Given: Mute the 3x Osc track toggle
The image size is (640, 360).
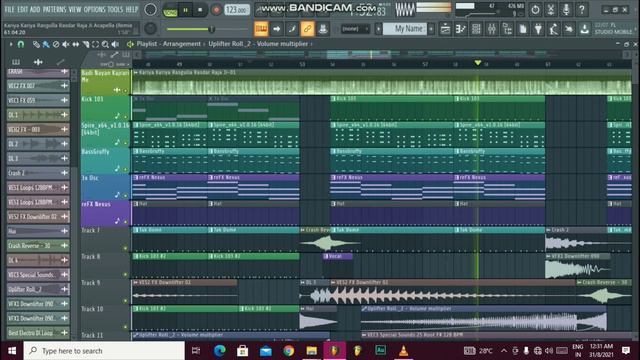Looking at the screenshot, I should [x=126, y=196].
